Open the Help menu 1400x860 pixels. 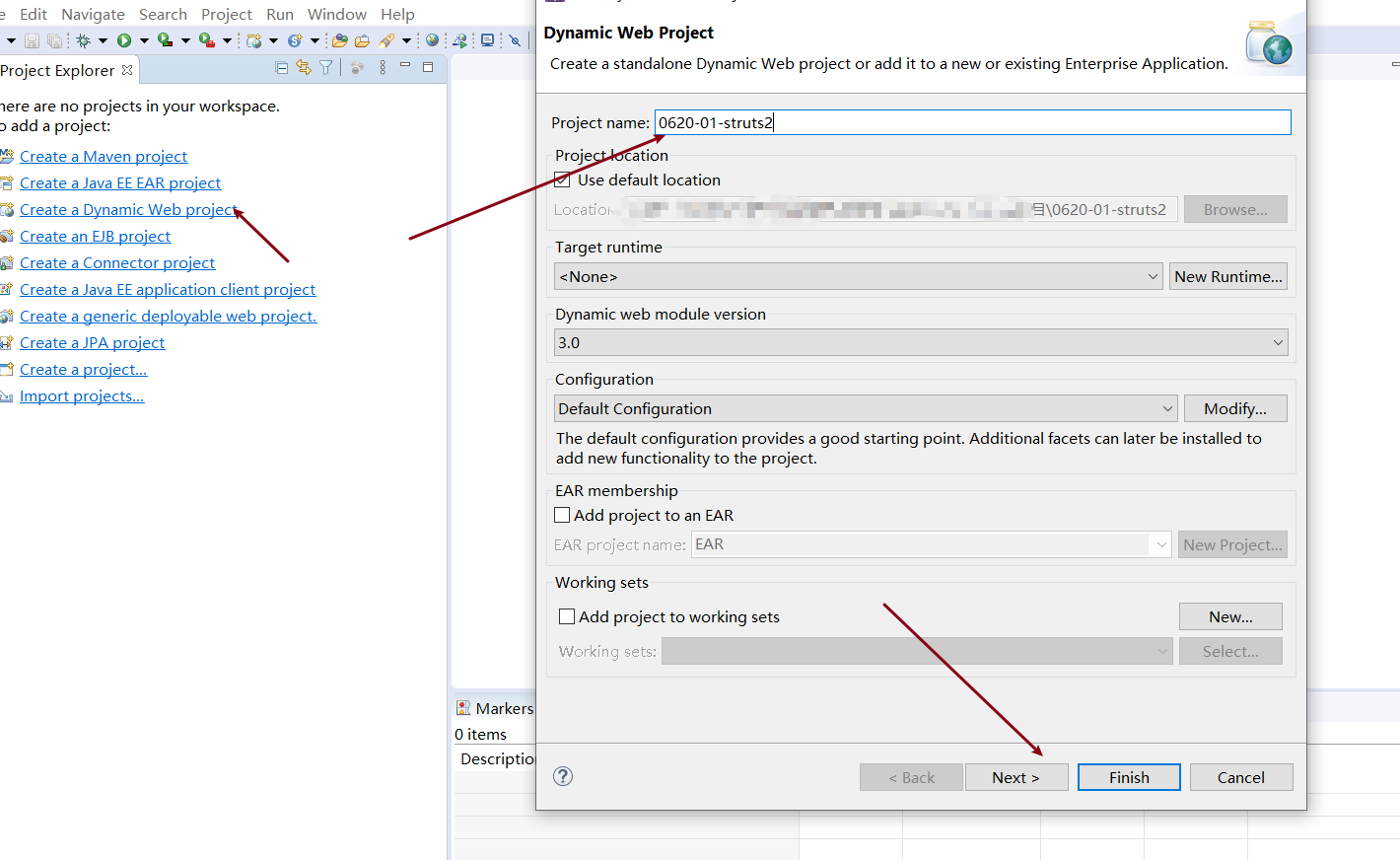(x=397, y=14)
